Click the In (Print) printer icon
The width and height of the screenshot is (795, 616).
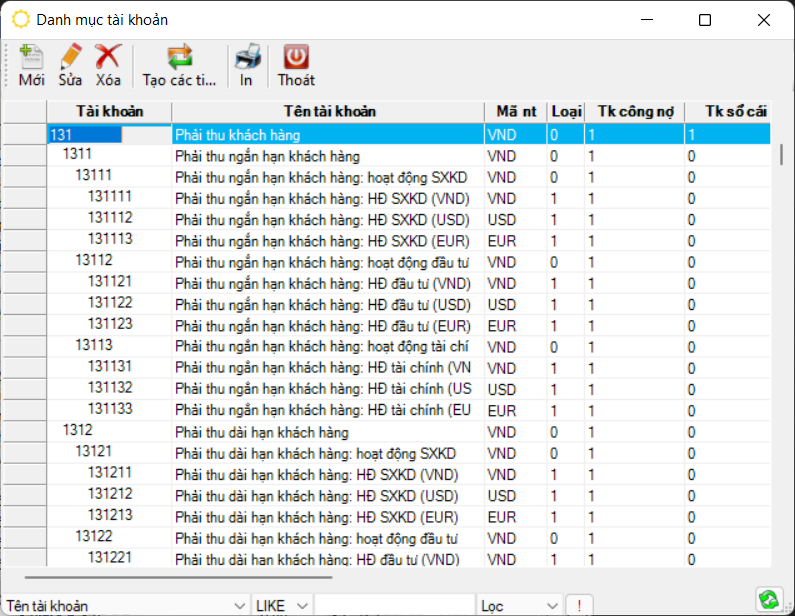(x=246, y=58)
